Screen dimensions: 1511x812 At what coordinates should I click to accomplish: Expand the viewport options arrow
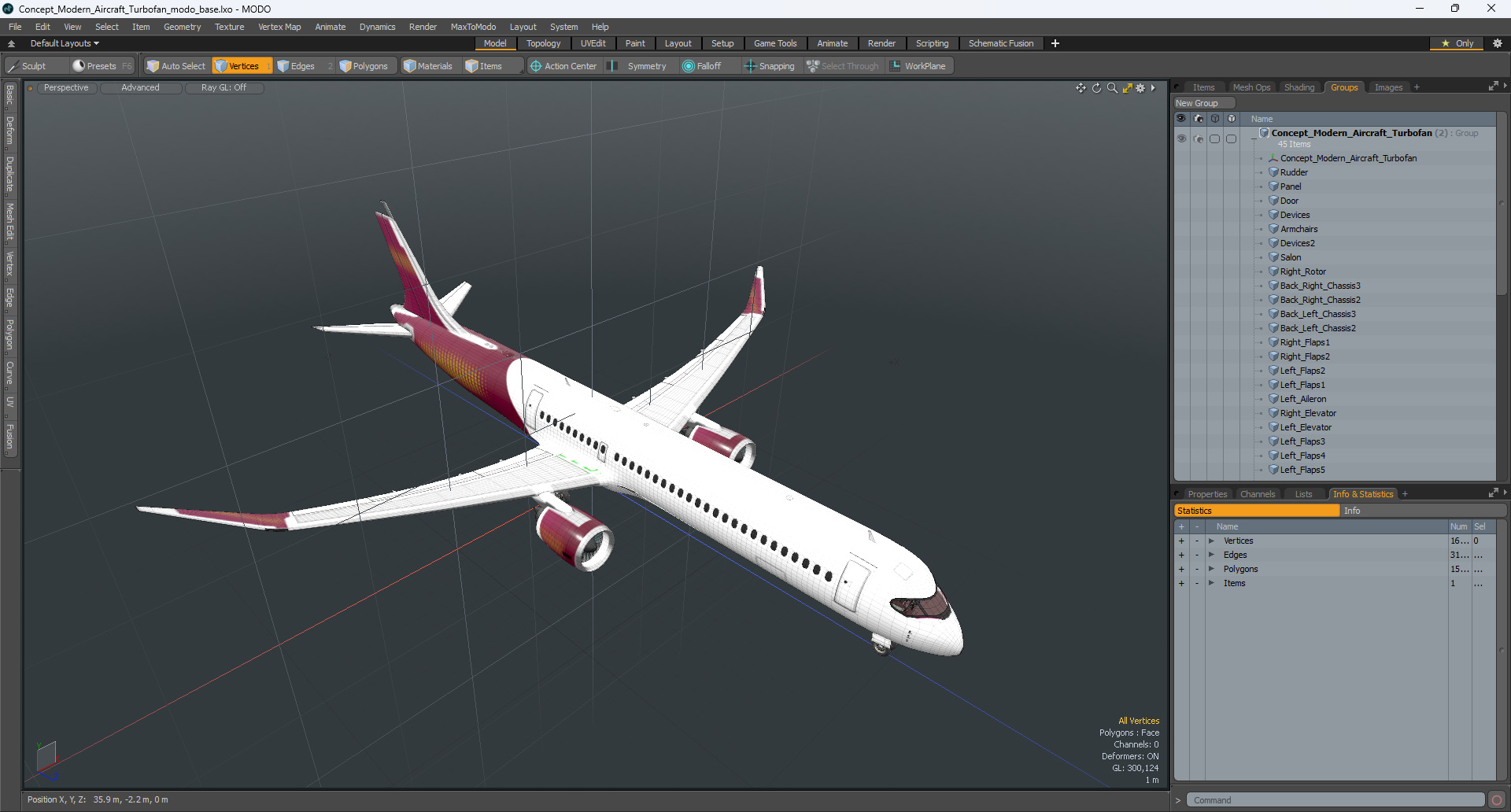[x=1153, y=88]
